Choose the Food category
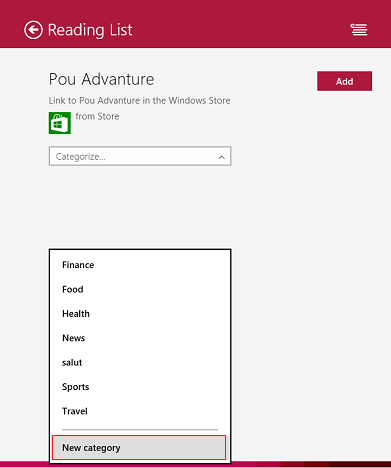The height and width of the screenshot is (468, 391). [140, 289]
